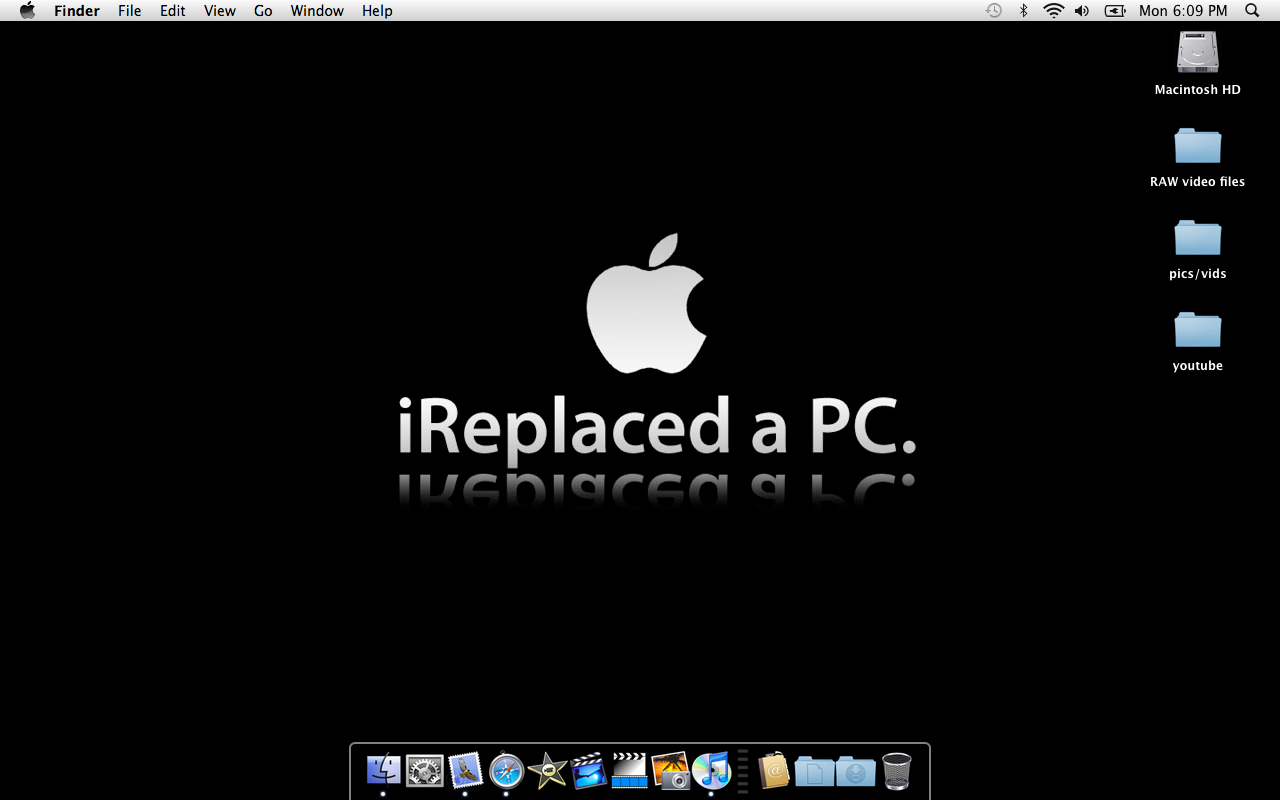Image resolution: width=1280 pixels, height=800 pixels.
Task: Open the Finder menu
Action: [x=77, y=10]
